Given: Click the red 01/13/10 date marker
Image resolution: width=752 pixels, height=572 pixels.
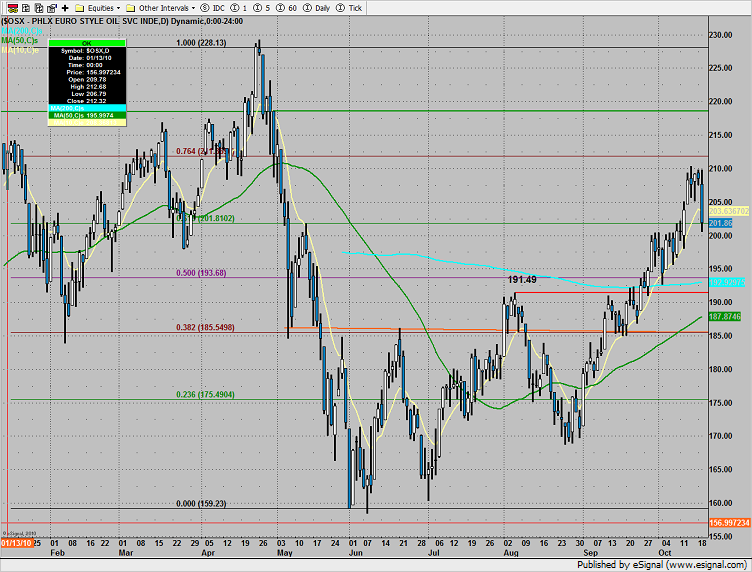Looking at the screenshot, I should (x=16, y=543).
